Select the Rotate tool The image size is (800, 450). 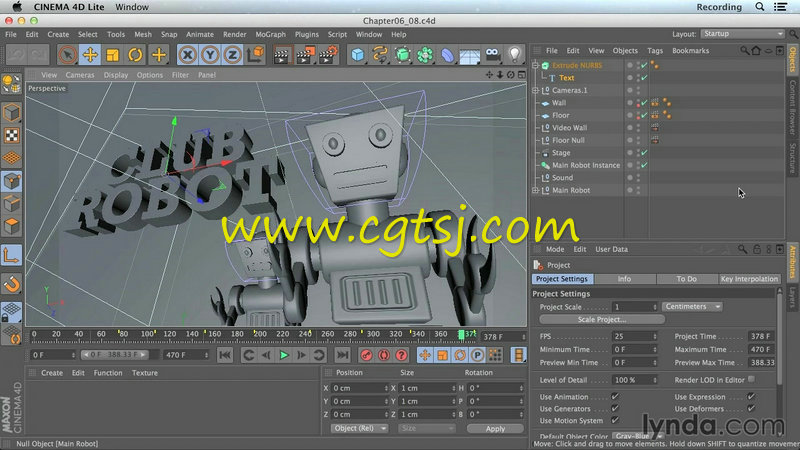coord(135,55)
